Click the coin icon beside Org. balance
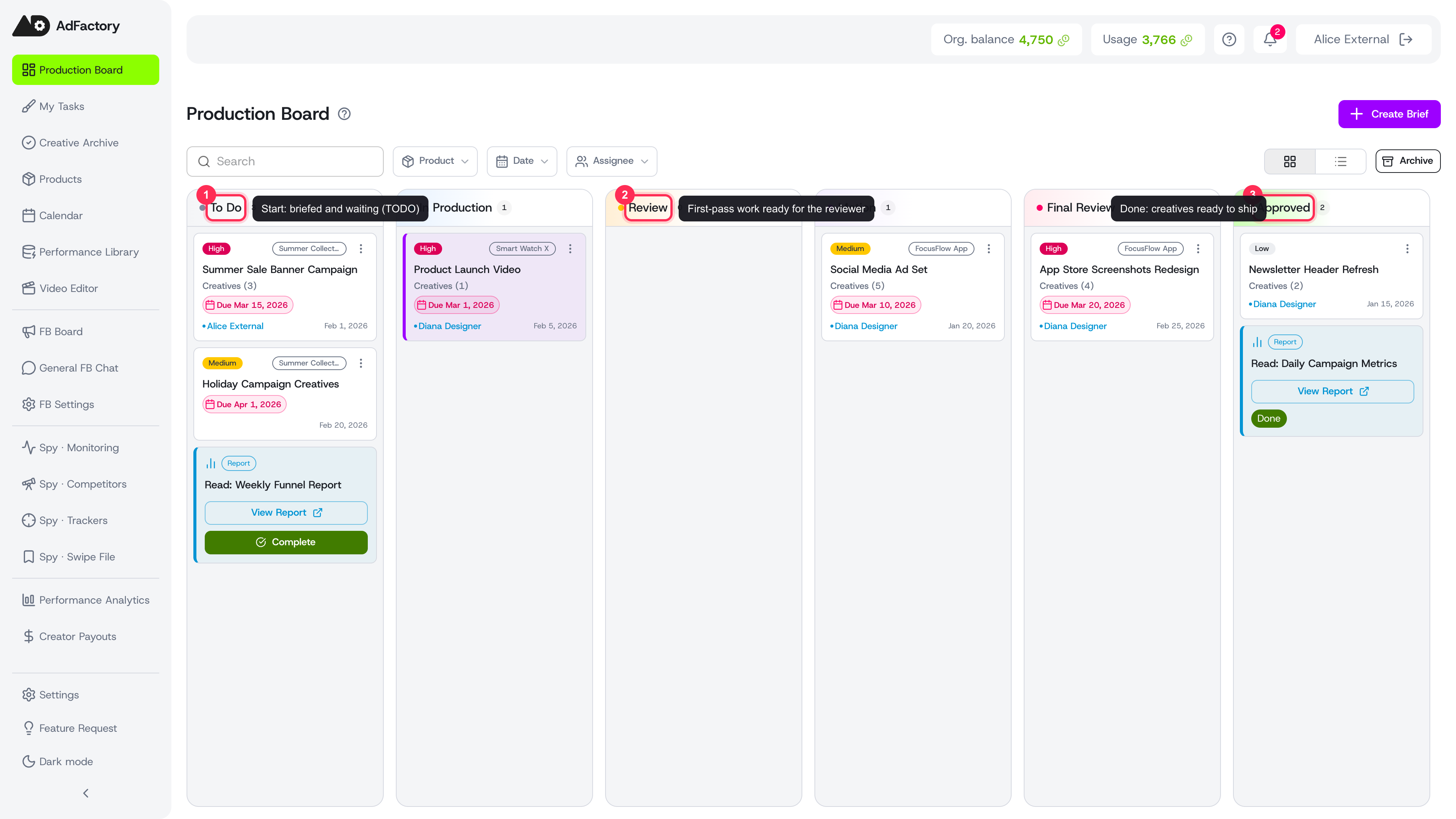Image resolution: width=1456 pixels, height=819 pixels. 1063,40
